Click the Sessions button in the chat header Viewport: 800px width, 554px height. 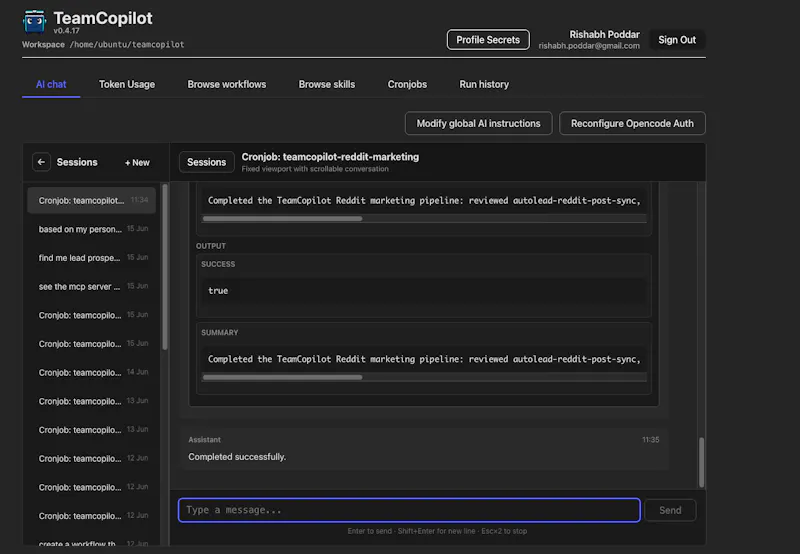click(x=206, y=162)
